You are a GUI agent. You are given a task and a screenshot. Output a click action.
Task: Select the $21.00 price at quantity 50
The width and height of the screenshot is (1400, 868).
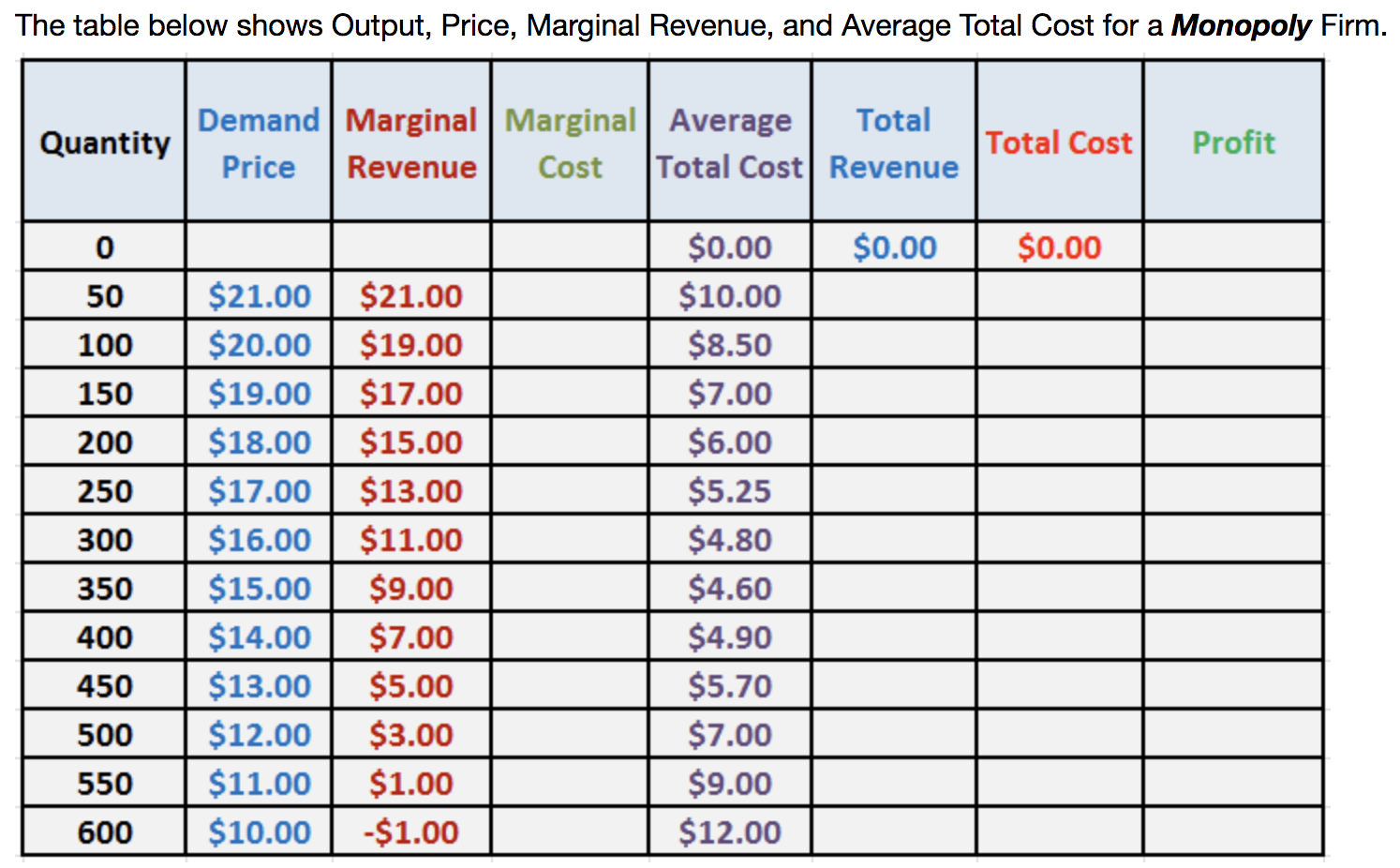click(x=258, y=295)
